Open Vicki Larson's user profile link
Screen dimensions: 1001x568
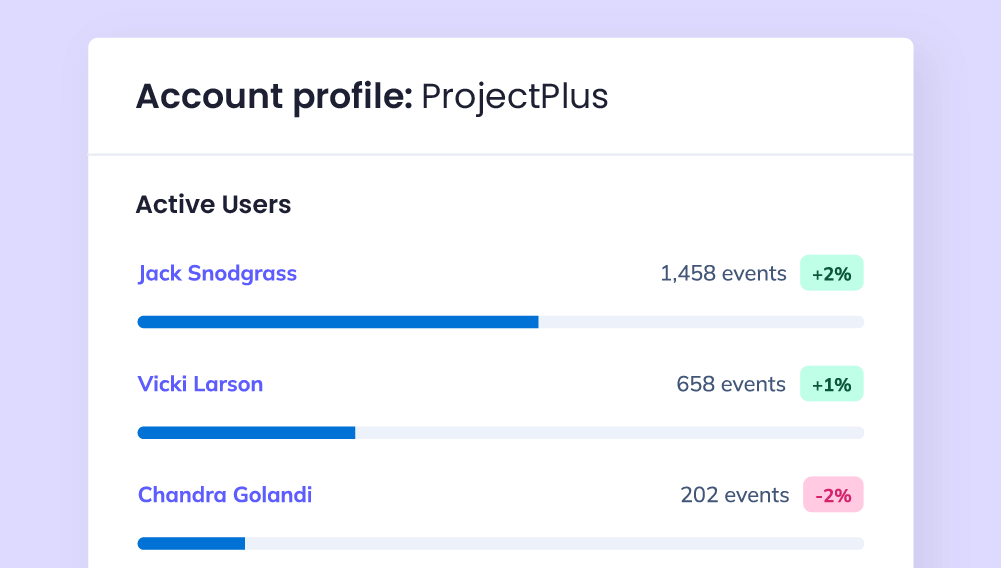[200, 384]
